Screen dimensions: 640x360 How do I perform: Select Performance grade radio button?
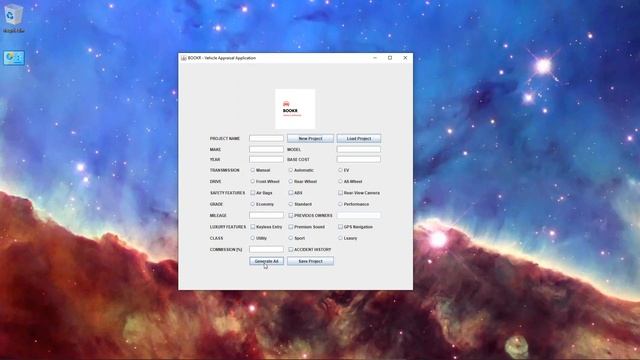pos(340,204)
